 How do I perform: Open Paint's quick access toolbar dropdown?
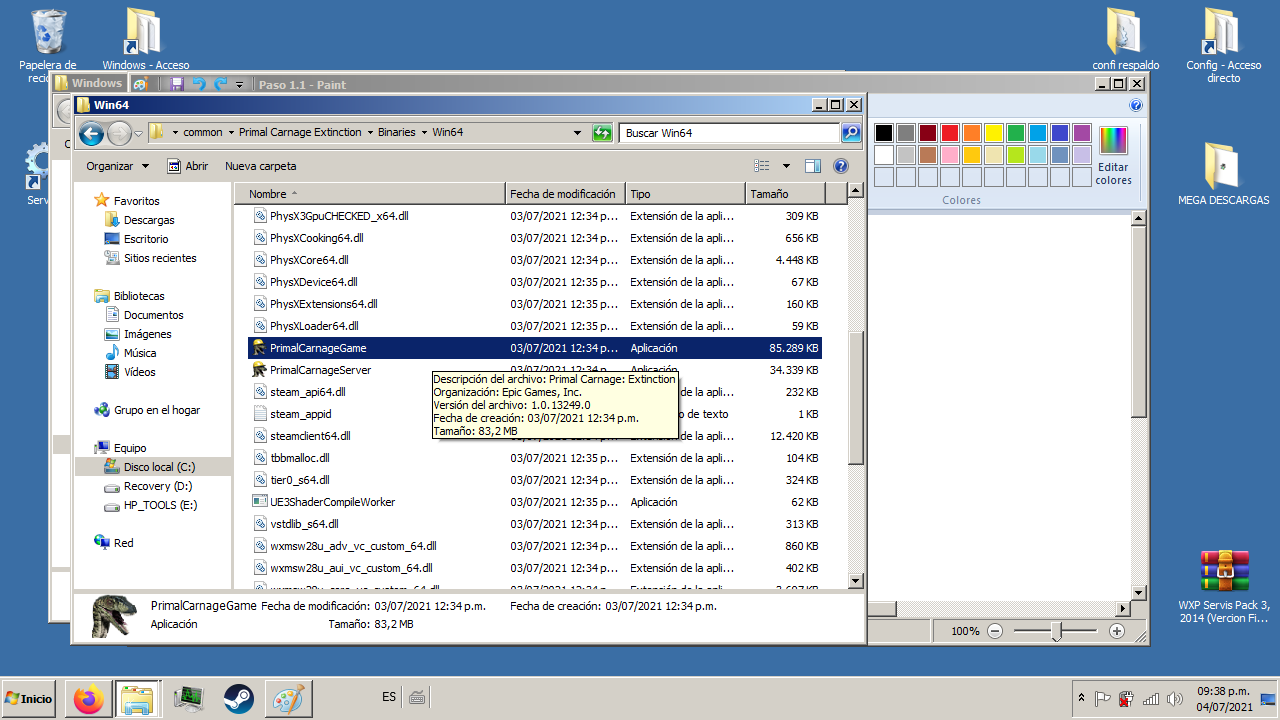coord(240,85)
